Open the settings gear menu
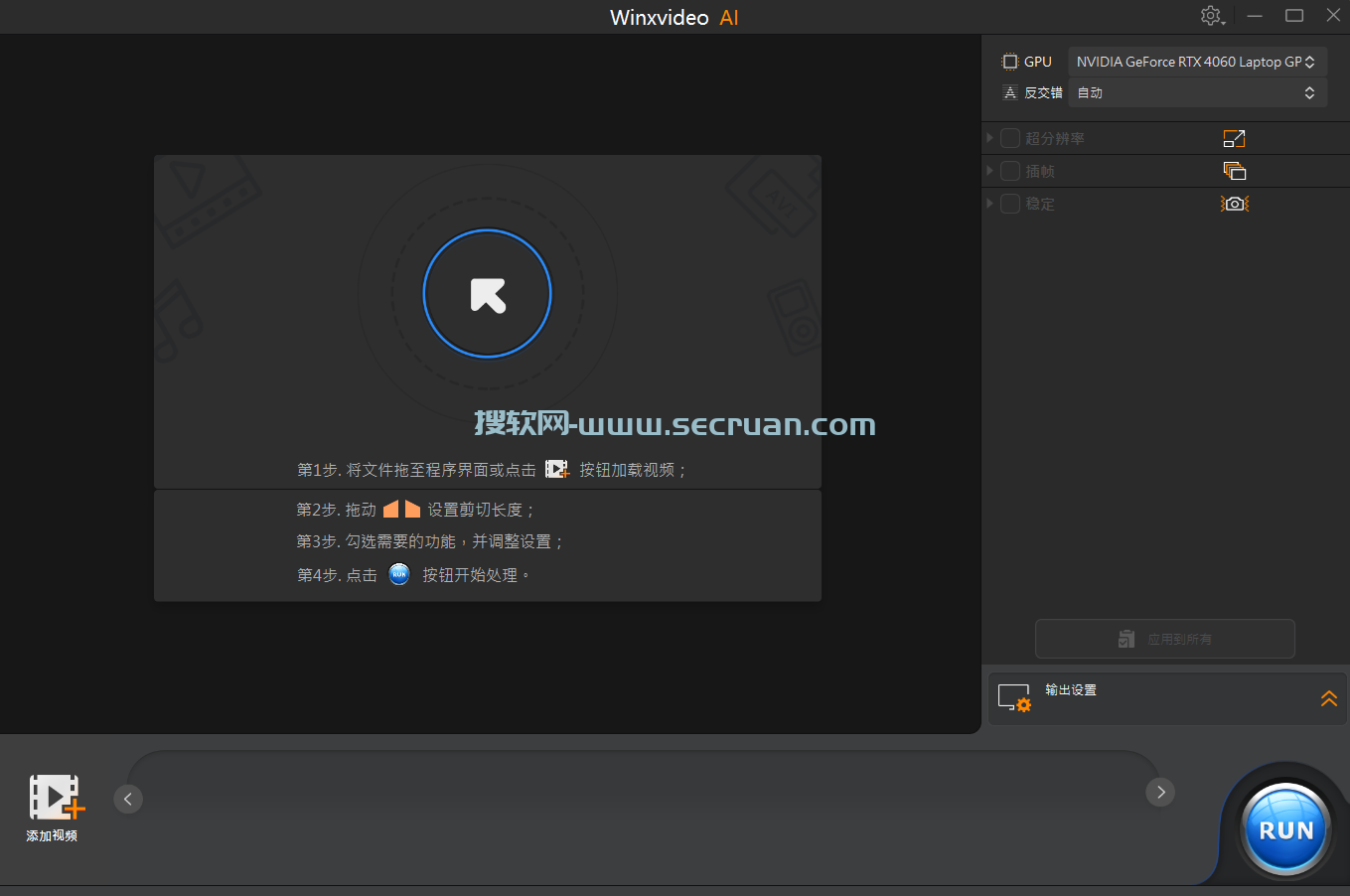Screen dimensions: 1350x896 (x=1212, y=16)
